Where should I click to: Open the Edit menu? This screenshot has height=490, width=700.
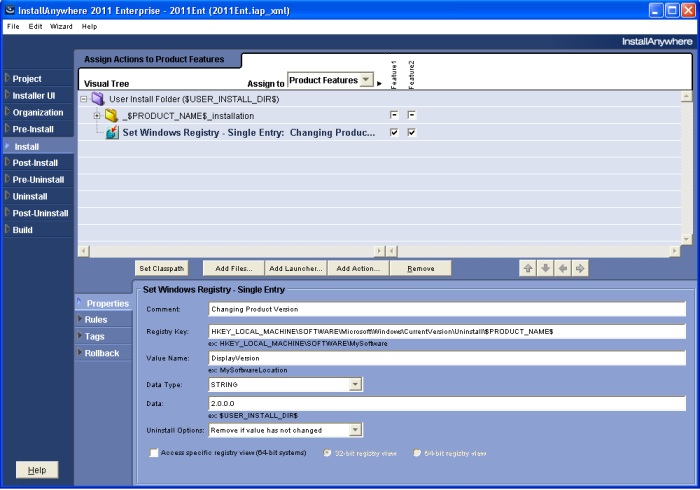coord(35,26)
